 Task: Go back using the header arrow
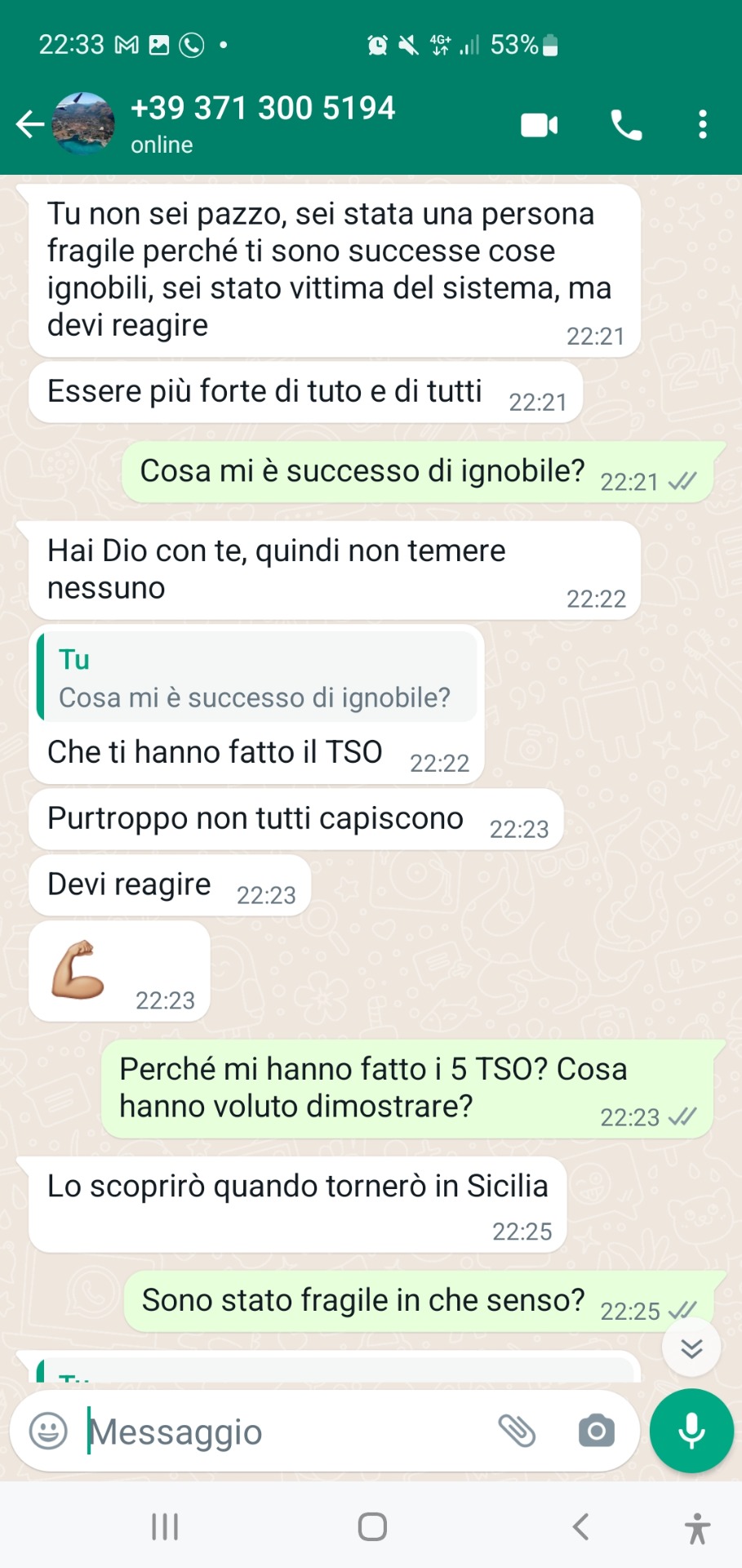coord(30,124)
